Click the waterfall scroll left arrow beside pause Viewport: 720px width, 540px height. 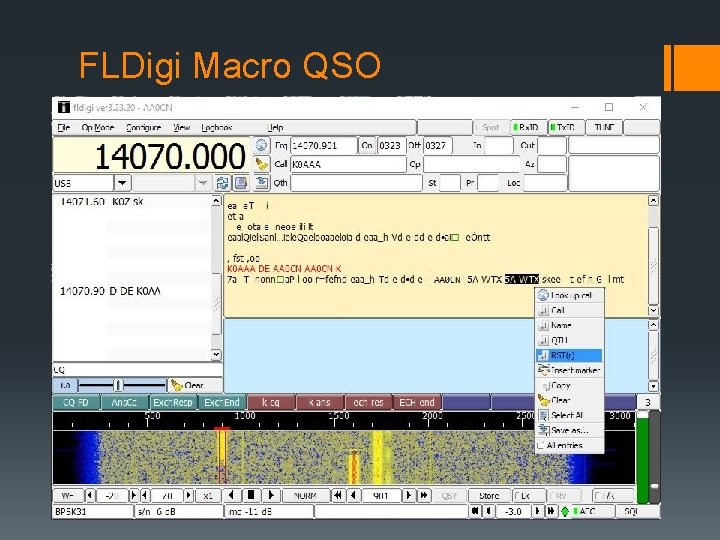click(231, 495)
